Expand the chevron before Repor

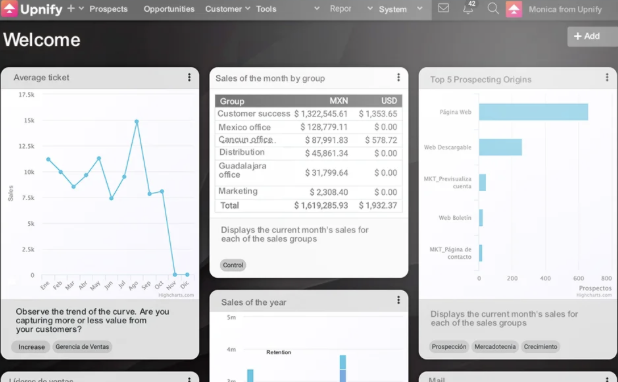316,8
